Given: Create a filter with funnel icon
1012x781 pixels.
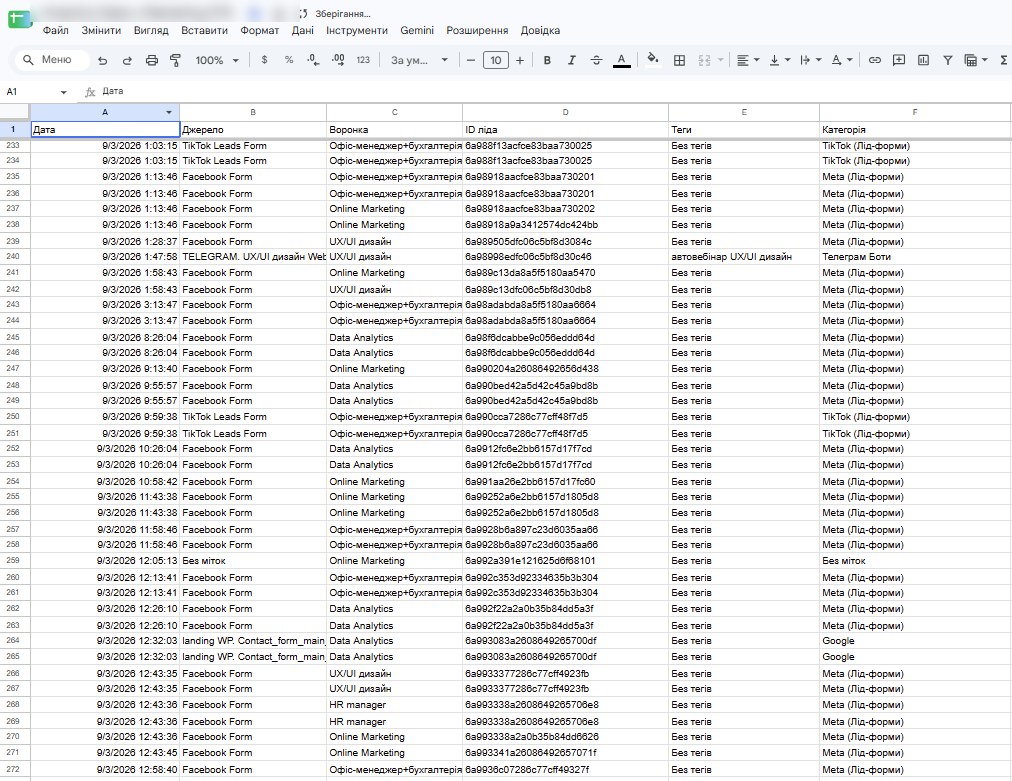Looking at the screenshot, I should (x=947, y=60).
